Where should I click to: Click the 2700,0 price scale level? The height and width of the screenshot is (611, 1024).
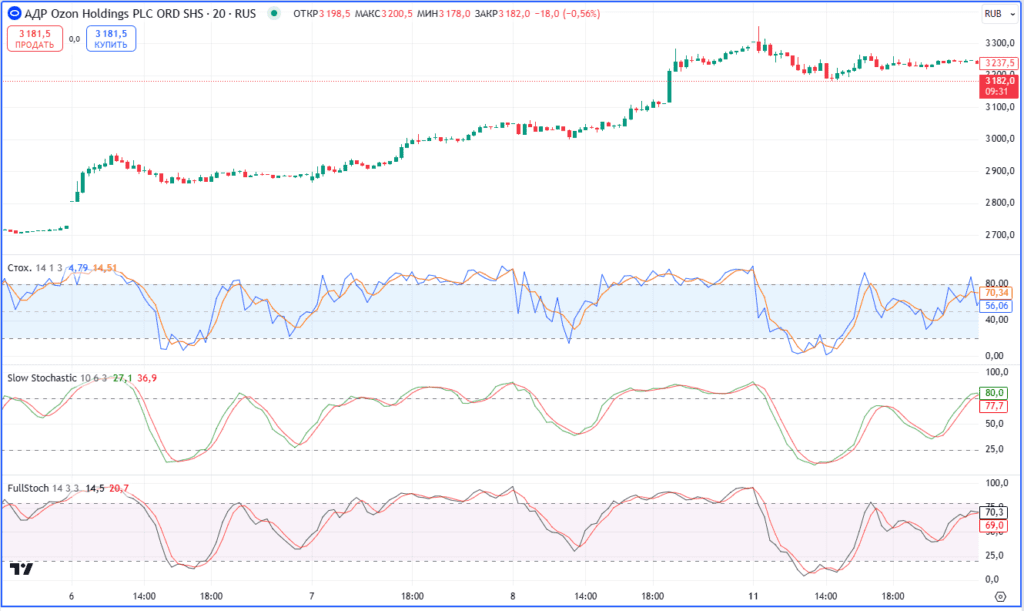point(1000,234)
